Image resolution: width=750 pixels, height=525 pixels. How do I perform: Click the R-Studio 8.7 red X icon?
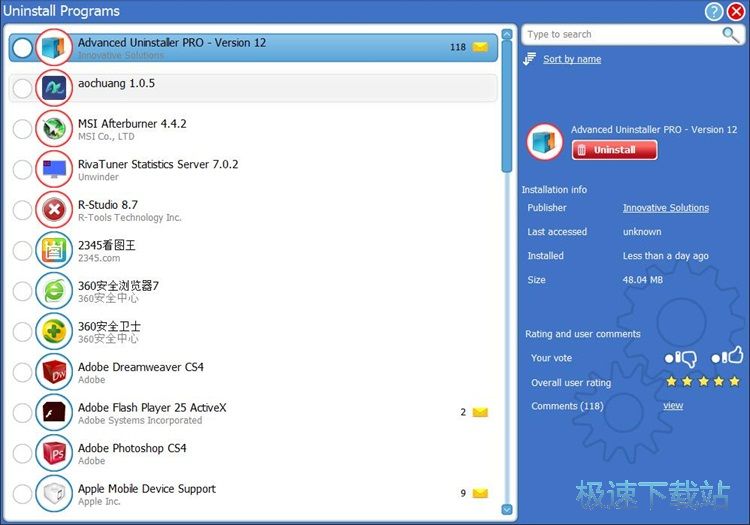point(54,209)
